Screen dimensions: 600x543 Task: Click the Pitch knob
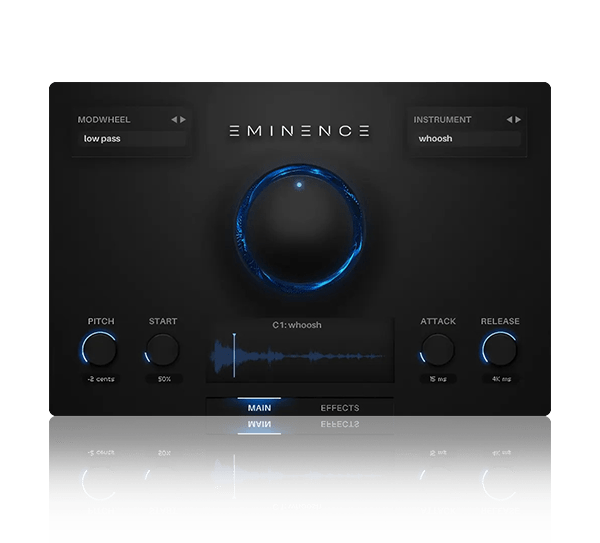[x=99, y=349]
